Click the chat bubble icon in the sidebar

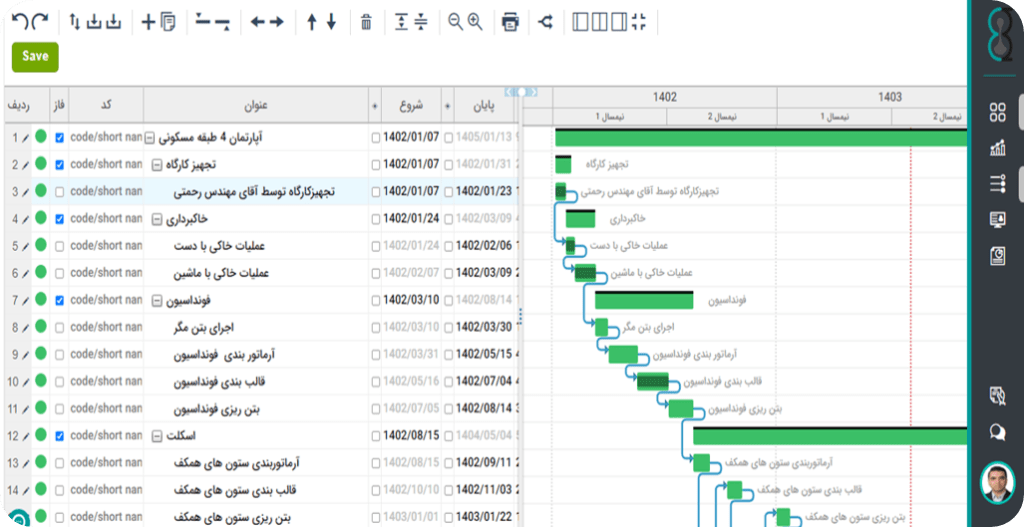pos(996,433)
